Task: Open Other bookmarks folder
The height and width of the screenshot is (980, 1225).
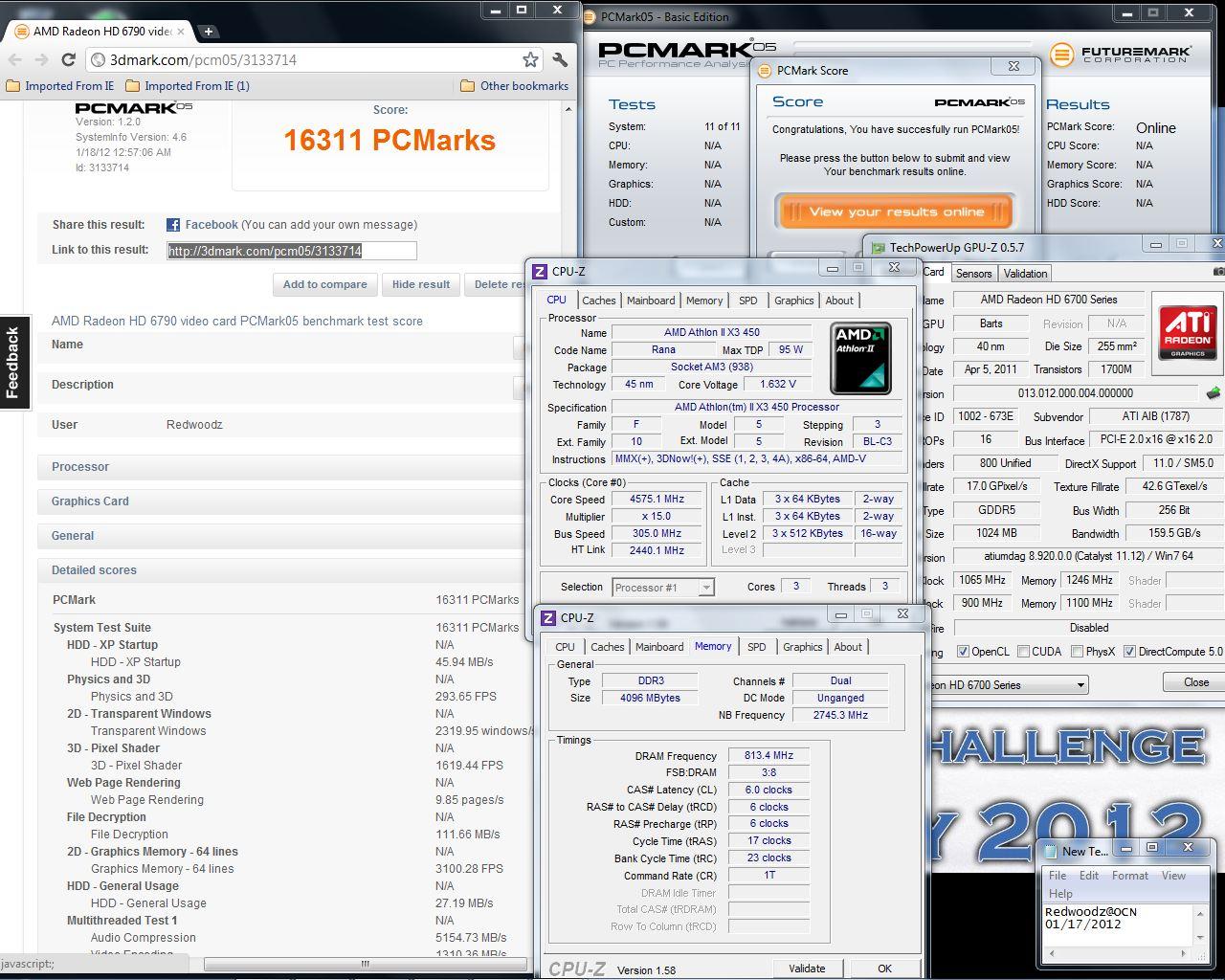Action: (x=515, y=86)
